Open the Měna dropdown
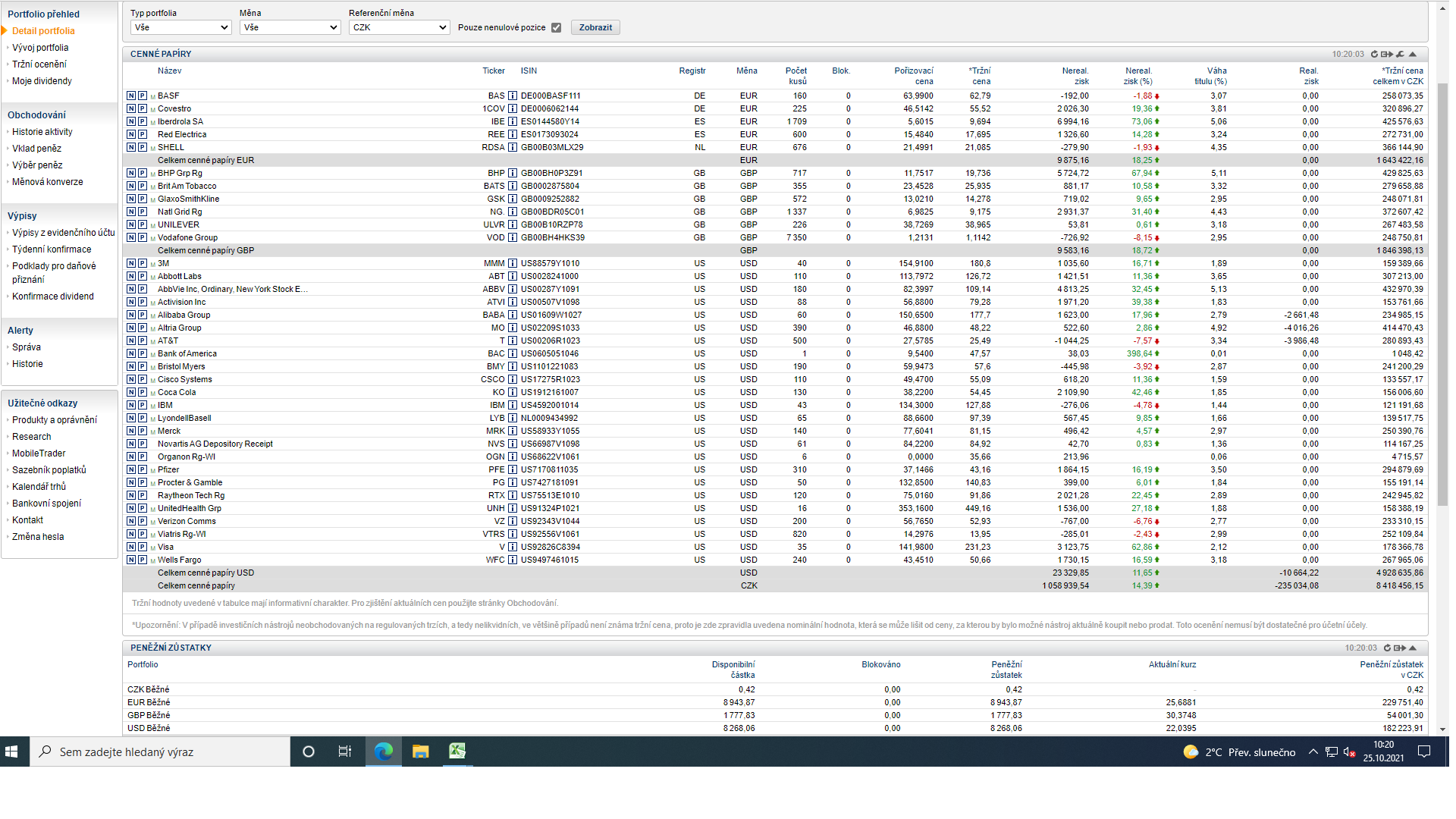The width and height of the screenshot is (1456, 819). tap(290, 28)
